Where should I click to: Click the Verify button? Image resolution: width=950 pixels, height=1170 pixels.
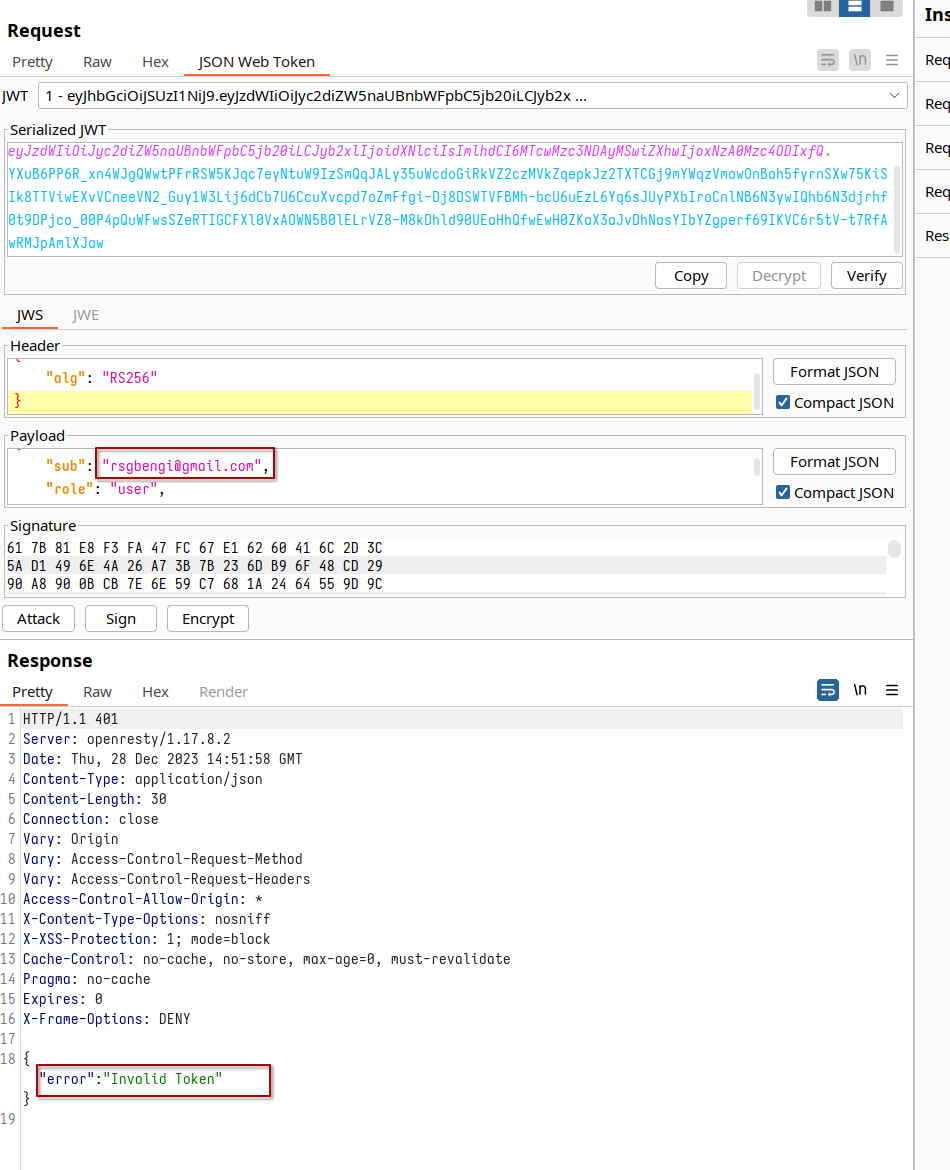(x=866, y=276)
